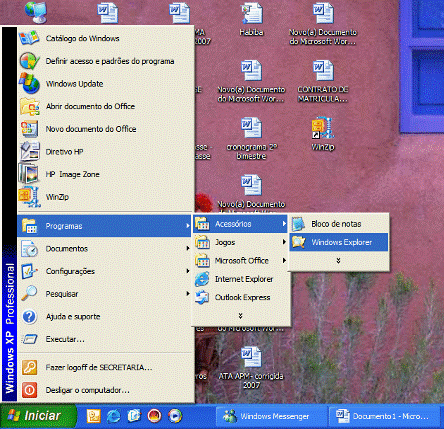Click the Iniciar start button

38,416
